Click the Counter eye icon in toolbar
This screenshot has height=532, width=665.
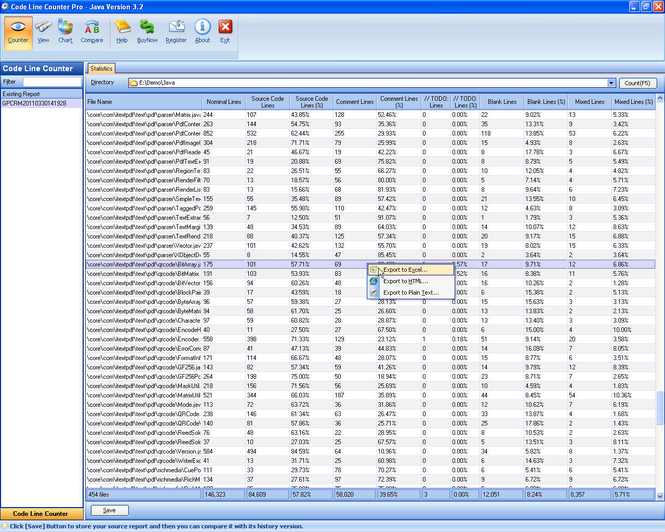point(17,31)
